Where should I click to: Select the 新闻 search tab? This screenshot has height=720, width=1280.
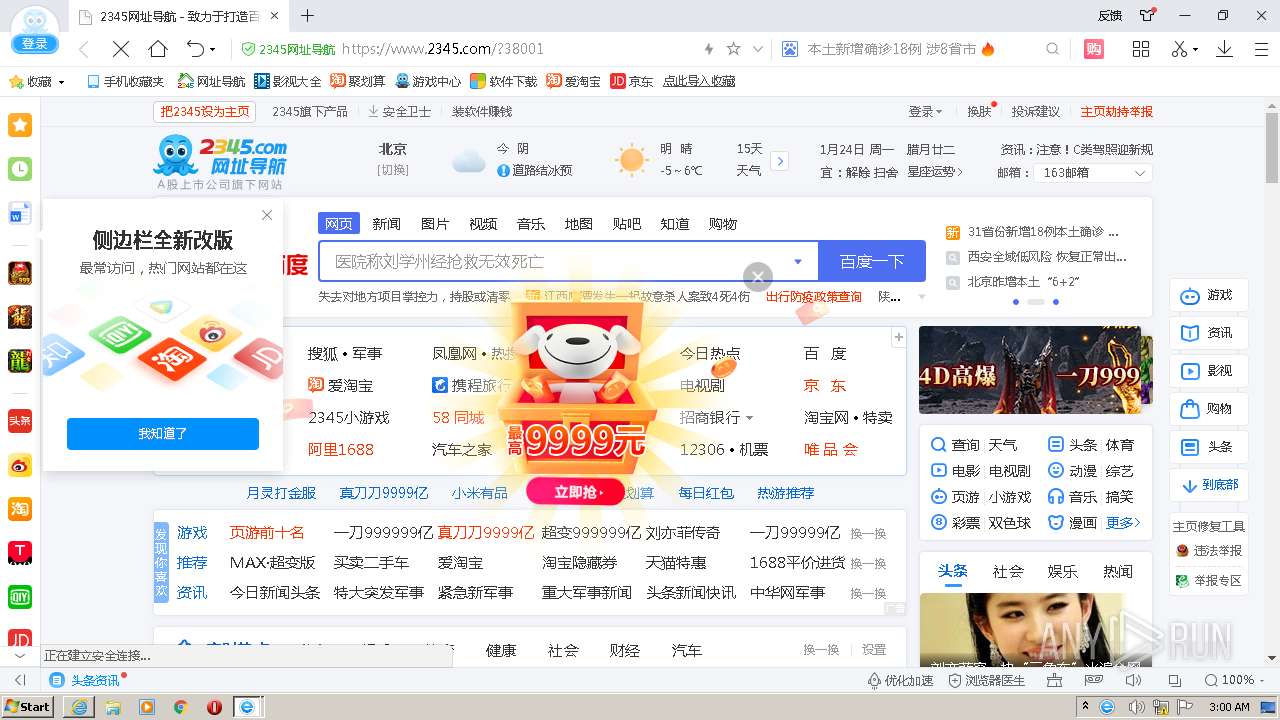386,224
